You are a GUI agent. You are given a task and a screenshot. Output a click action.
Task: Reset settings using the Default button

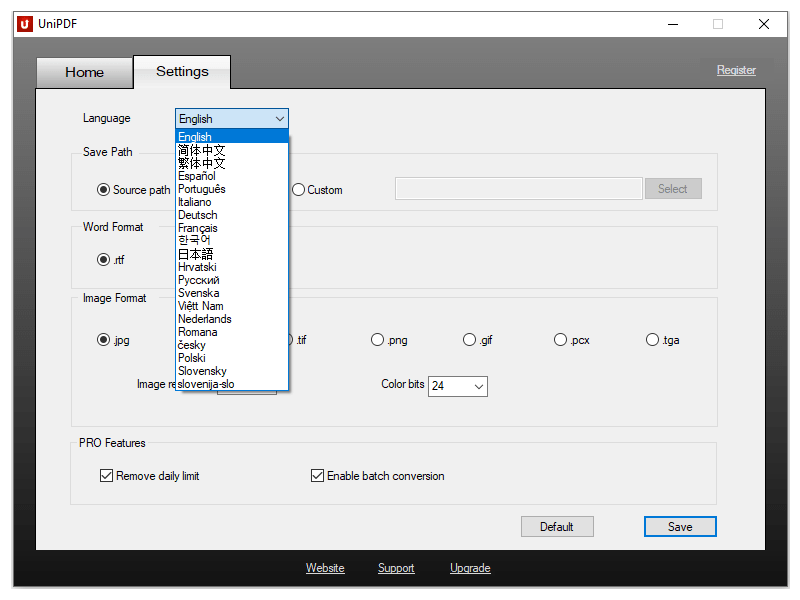pyautogui.click(x=557, y=526)
